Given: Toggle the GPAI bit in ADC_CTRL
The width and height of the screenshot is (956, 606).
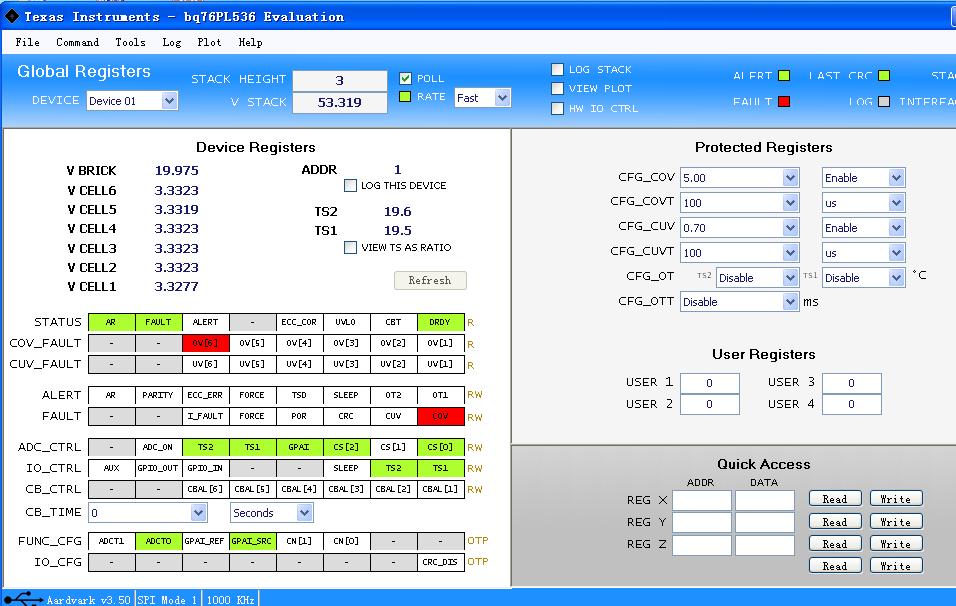Looking at the screenshot, I should point(299,447).
